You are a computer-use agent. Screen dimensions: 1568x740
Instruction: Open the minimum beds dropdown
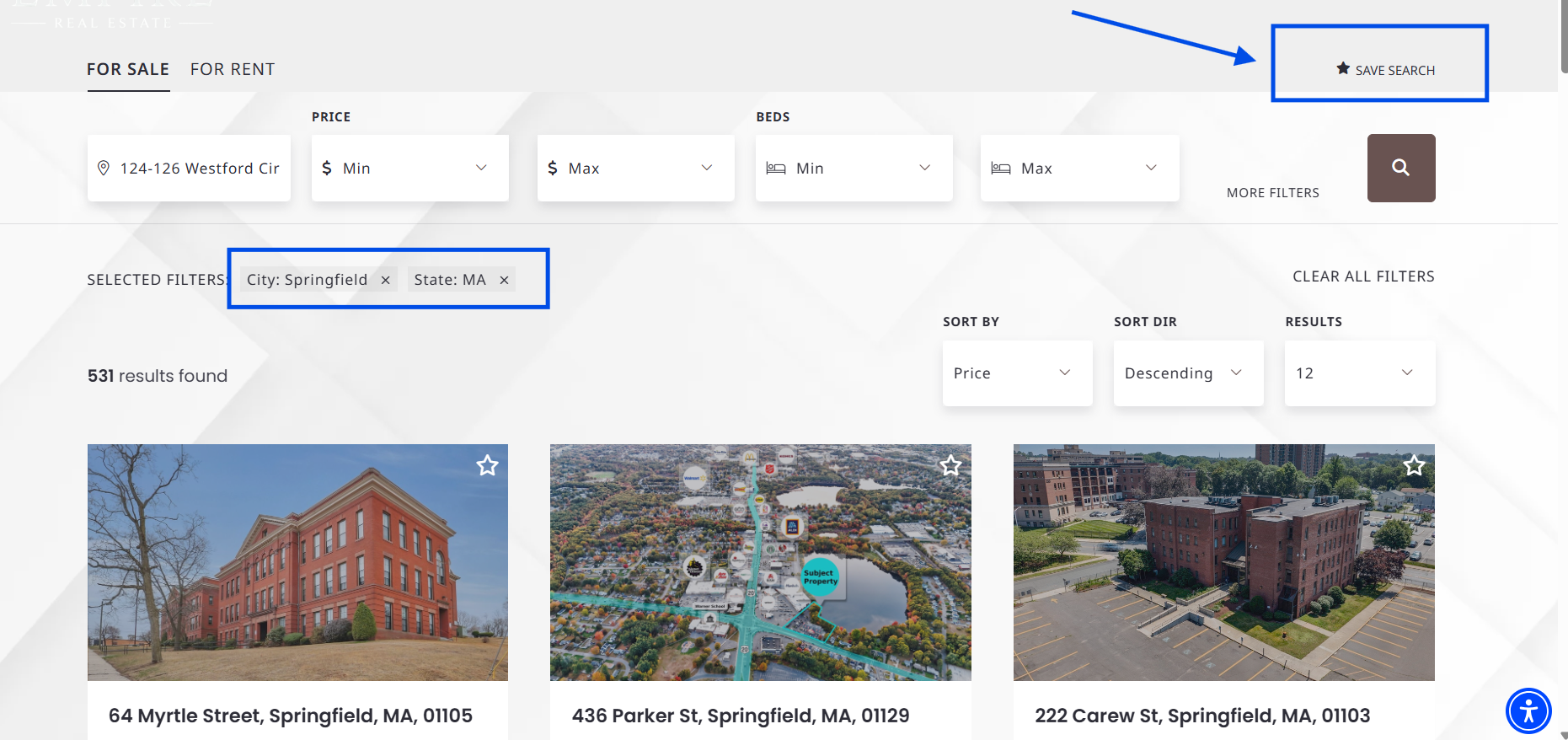tap(854, 168)
